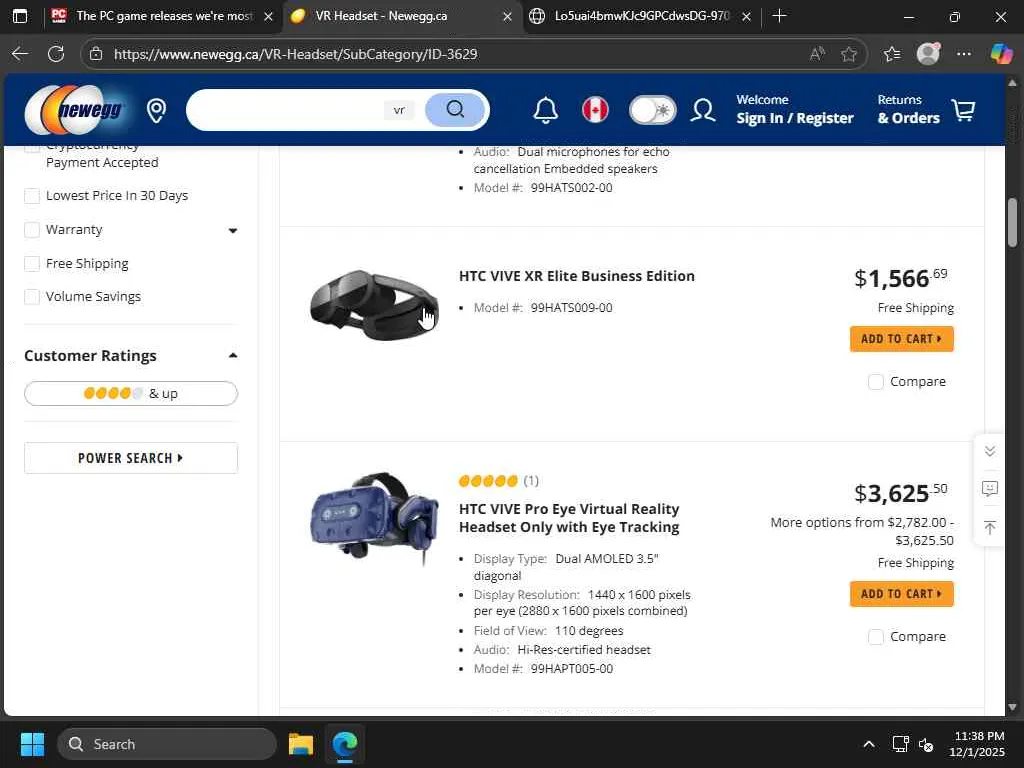This screenshot has height=768, width=1024.
Task: Click the Canada flag country selector
Action: point(595,110)
